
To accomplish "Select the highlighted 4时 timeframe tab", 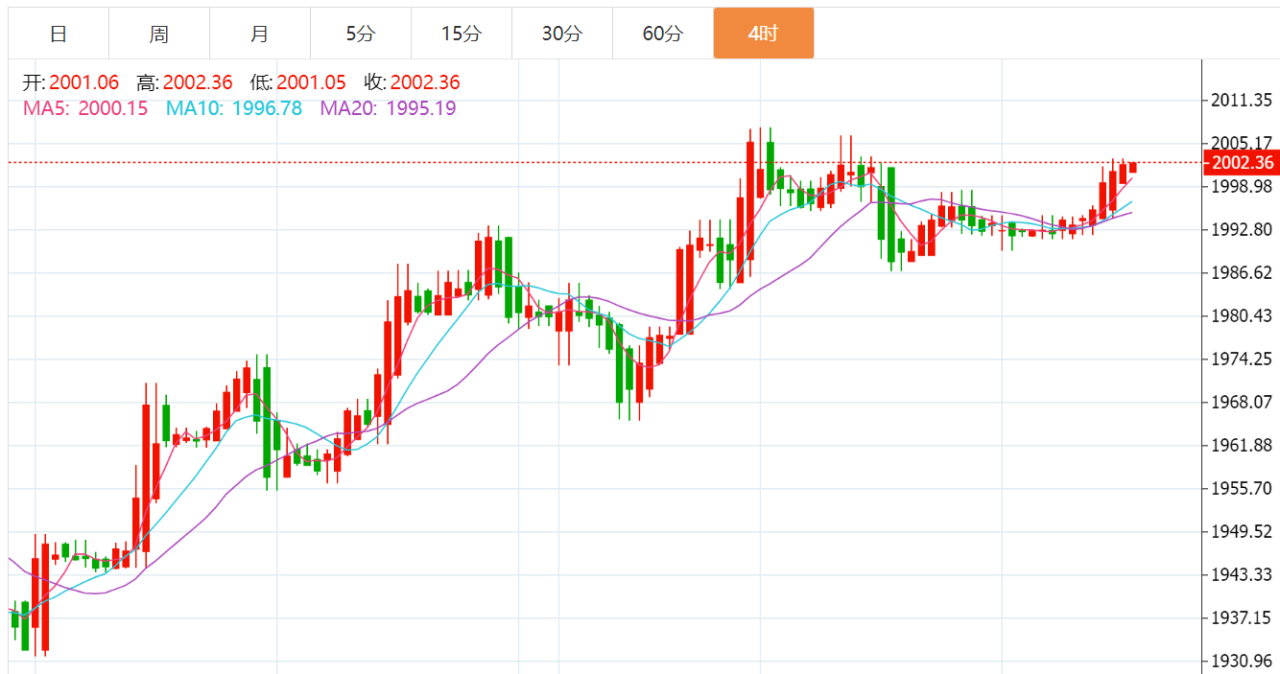I will point(764,33).
